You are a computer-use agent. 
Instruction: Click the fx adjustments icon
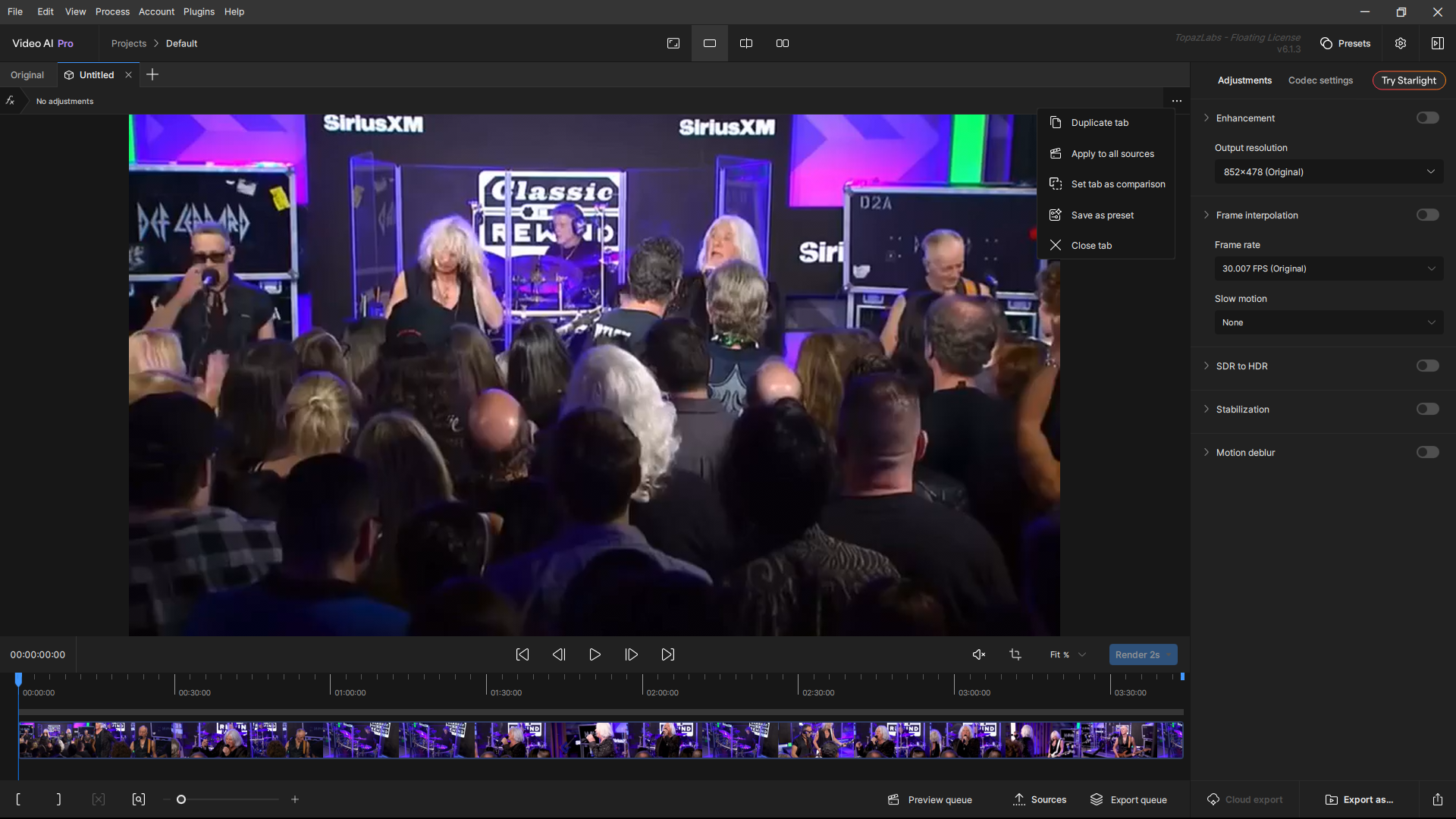[x=11, y=101]
